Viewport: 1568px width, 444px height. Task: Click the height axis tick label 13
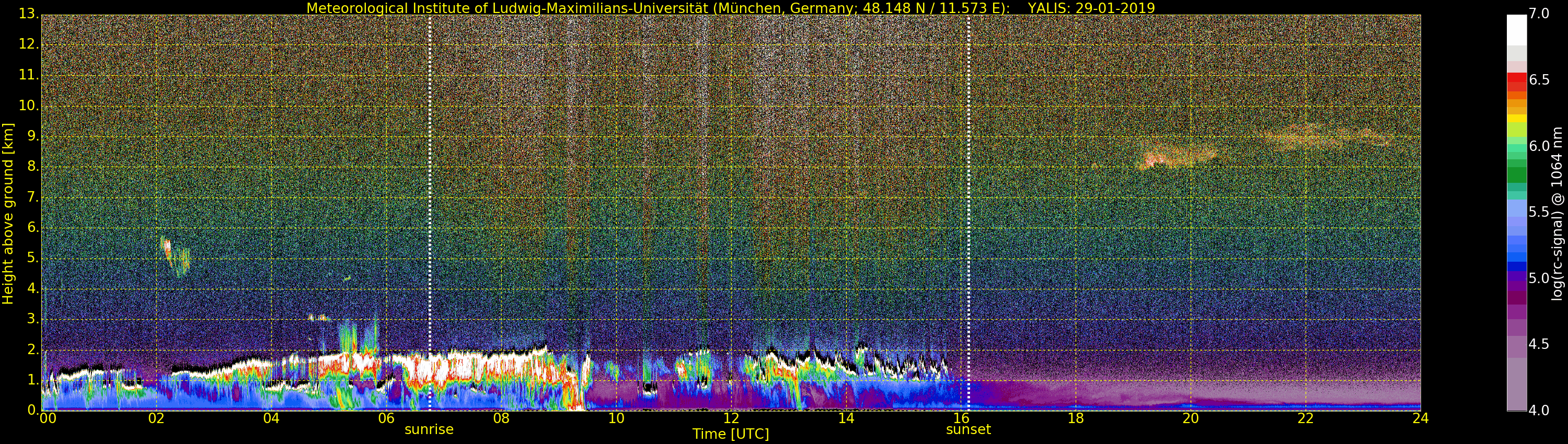tap(28, 14)
